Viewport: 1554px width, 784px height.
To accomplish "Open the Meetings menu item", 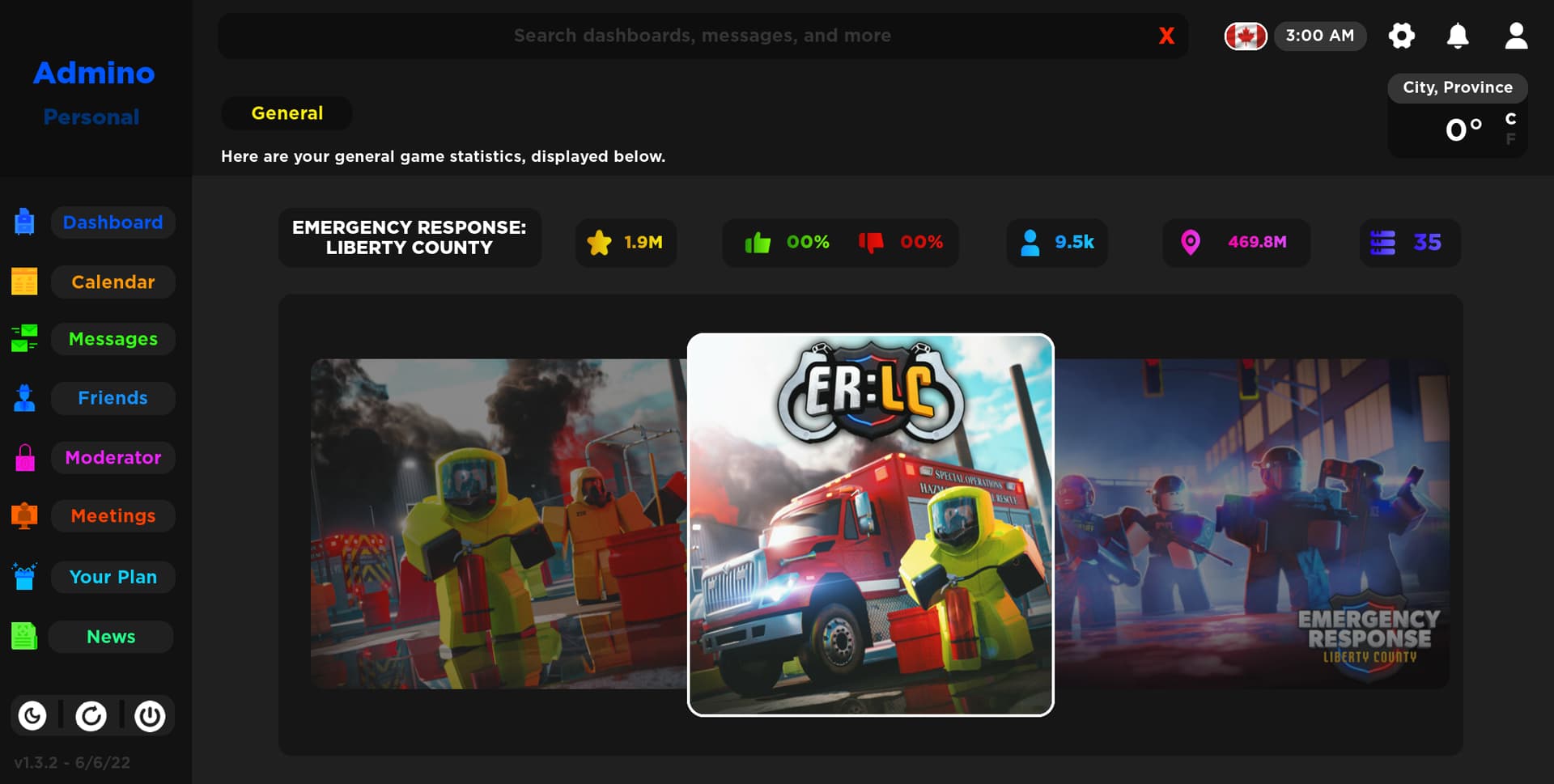I will tap(113, 515).
